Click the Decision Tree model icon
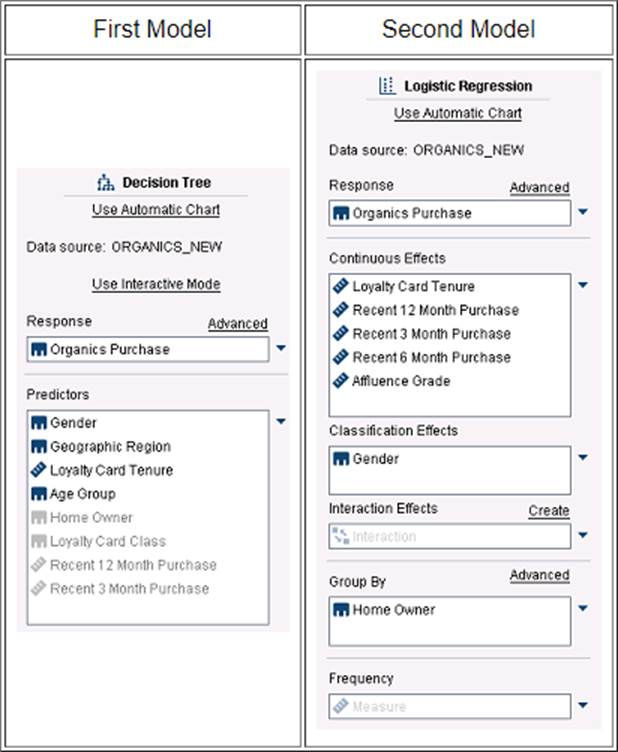618x752 pixels. pos(105,183)
